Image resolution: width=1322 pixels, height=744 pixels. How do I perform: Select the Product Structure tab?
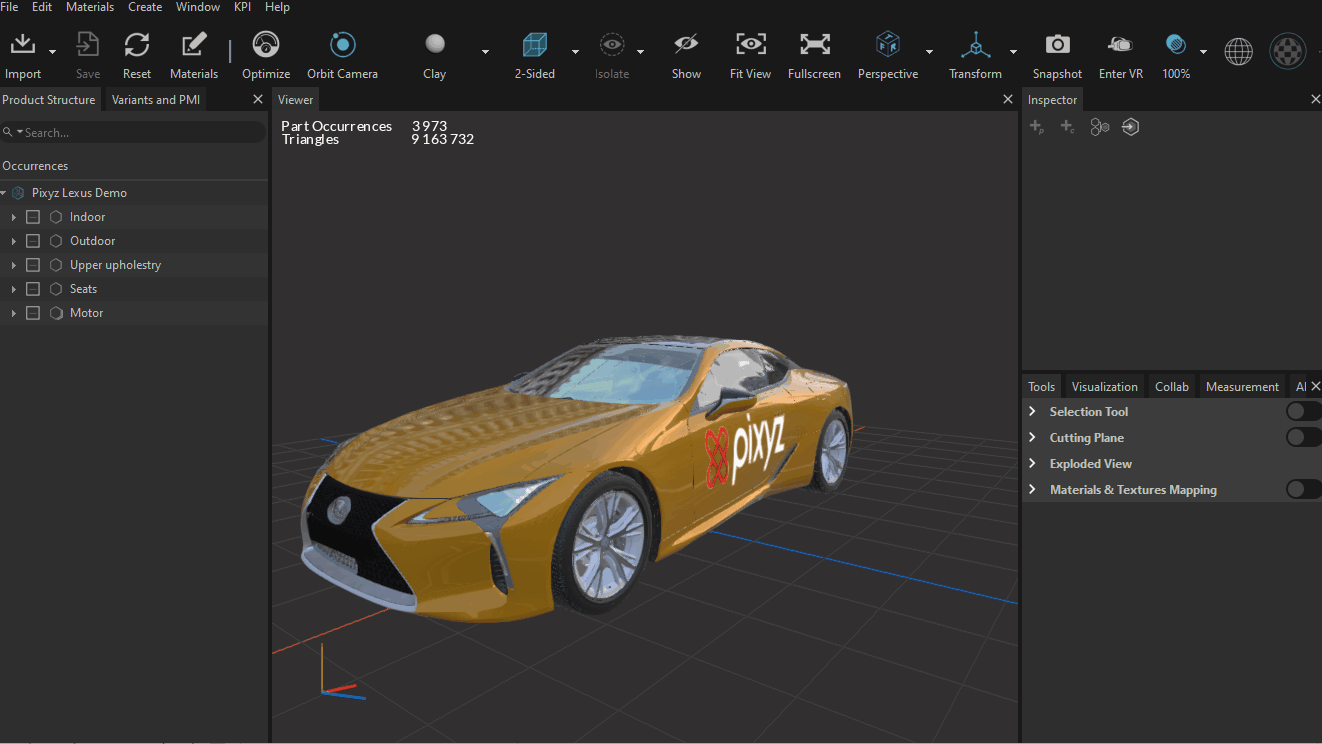49,100
